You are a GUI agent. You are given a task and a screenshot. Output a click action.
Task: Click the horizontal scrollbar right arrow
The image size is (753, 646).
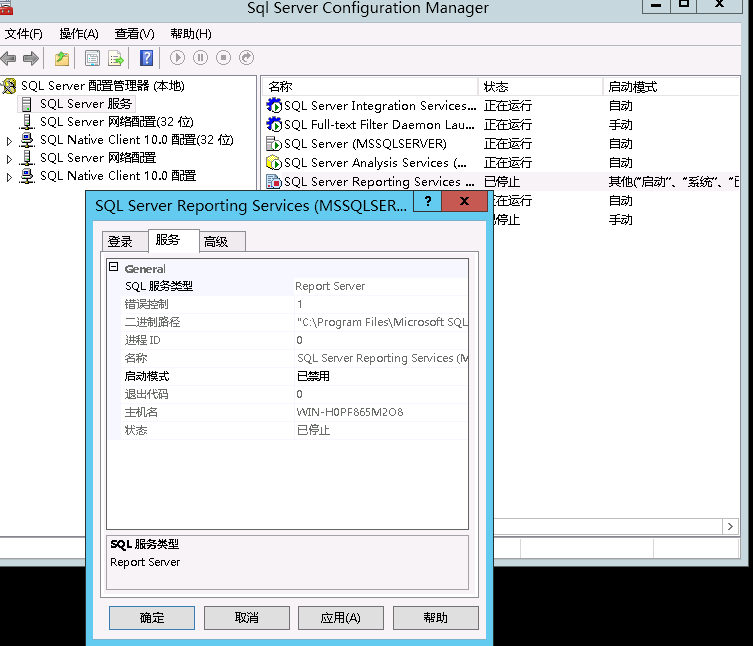[x=730, y=526]
